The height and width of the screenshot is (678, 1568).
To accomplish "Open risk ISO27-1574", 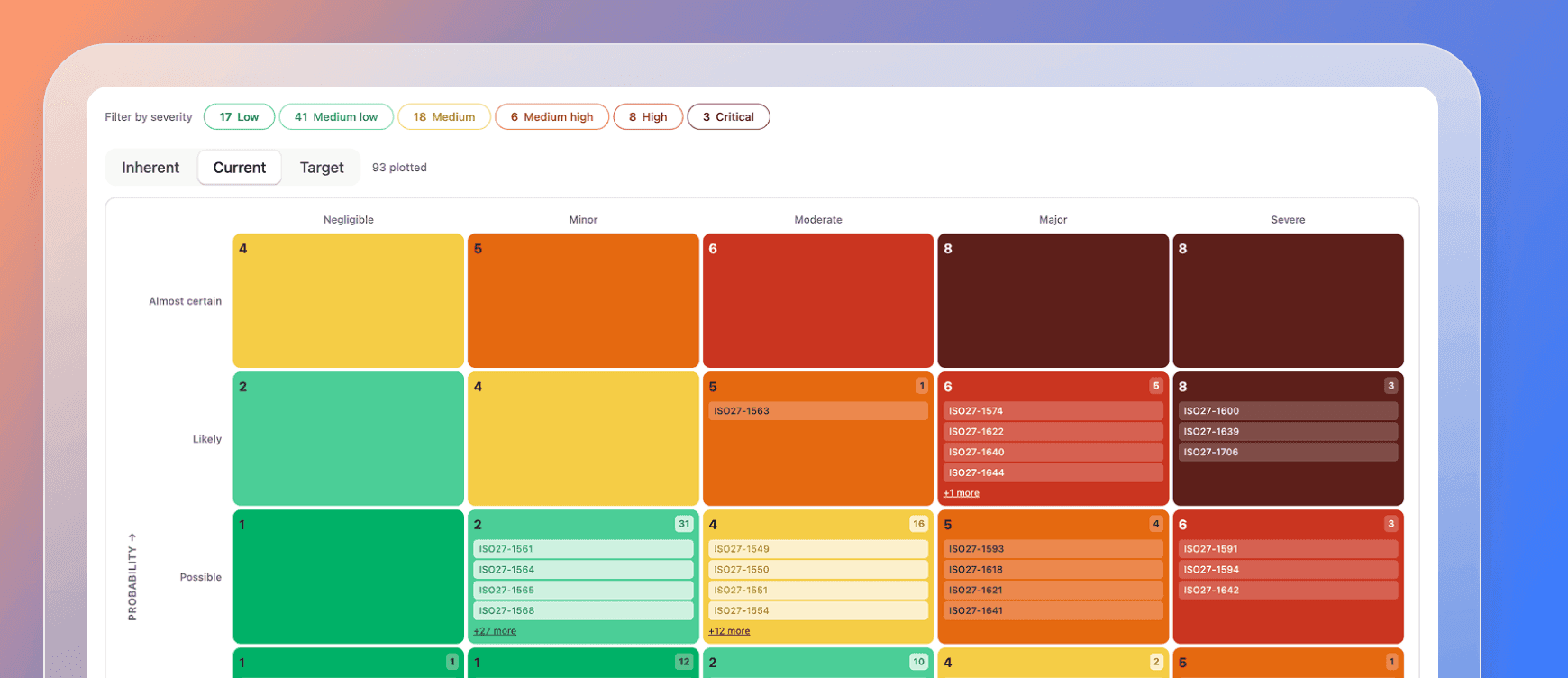I will (1053, 411).
